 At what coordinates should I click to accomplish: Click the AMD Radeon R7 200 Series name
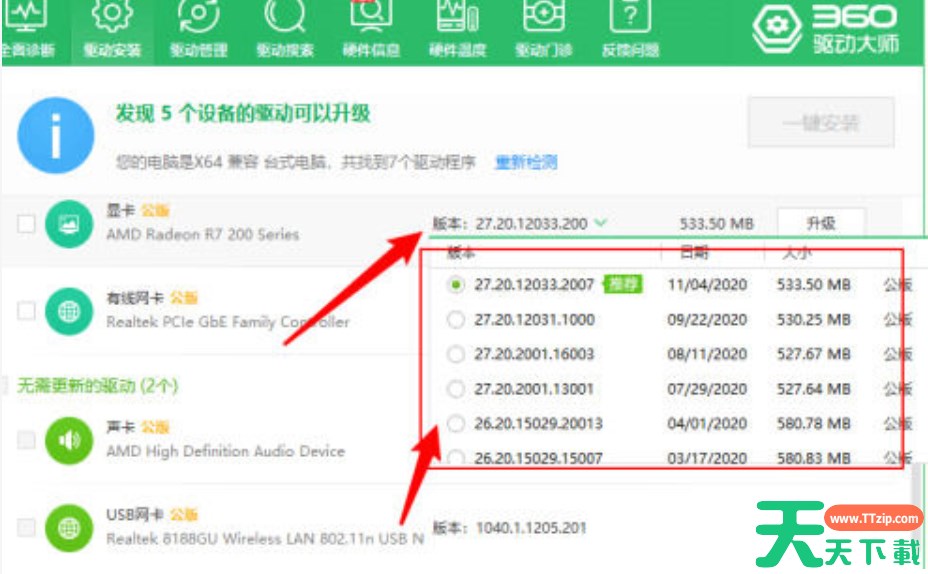pyautogui.click(x=202, y=234)
